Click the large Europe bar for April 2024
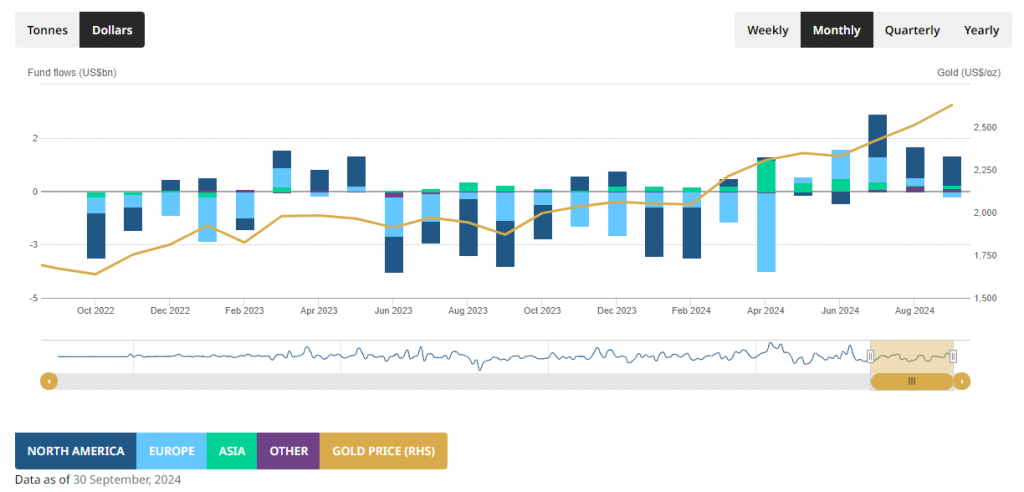 point(766,232)
